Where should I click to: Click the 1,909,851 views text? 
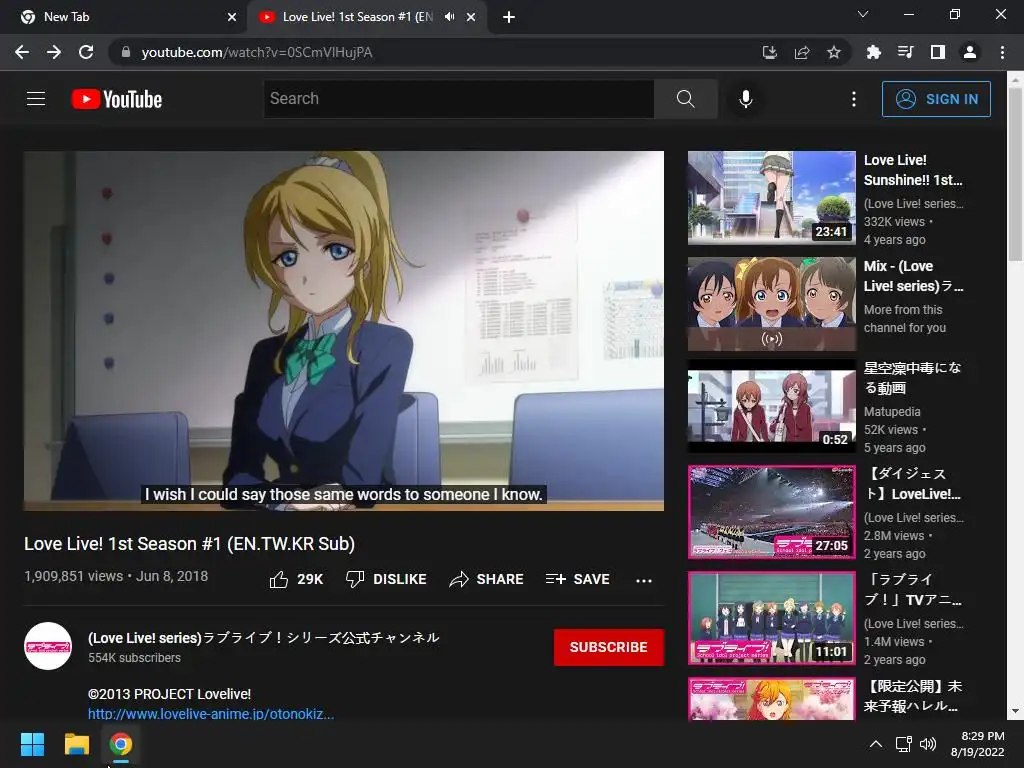[x=73, y=576]
